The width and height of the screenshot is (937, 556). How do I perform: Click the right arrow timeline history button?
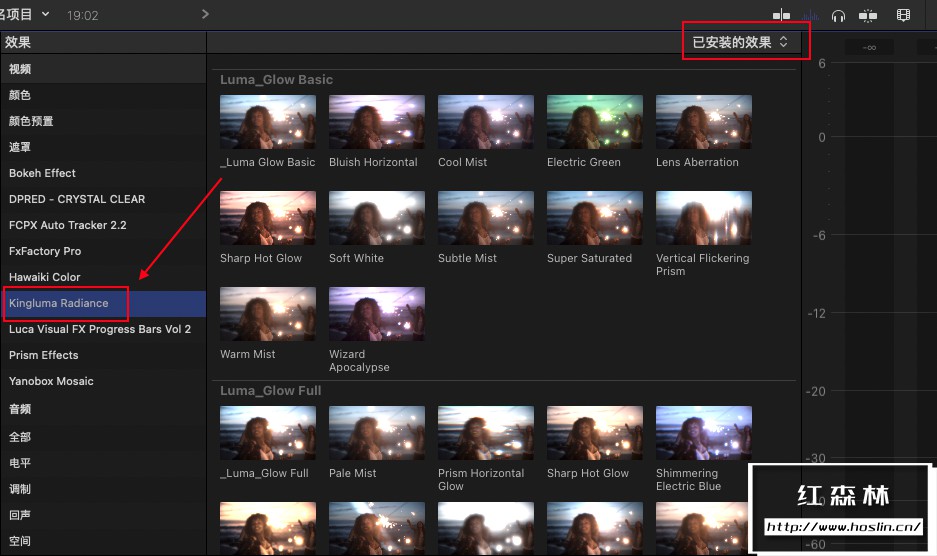point(205,14)
